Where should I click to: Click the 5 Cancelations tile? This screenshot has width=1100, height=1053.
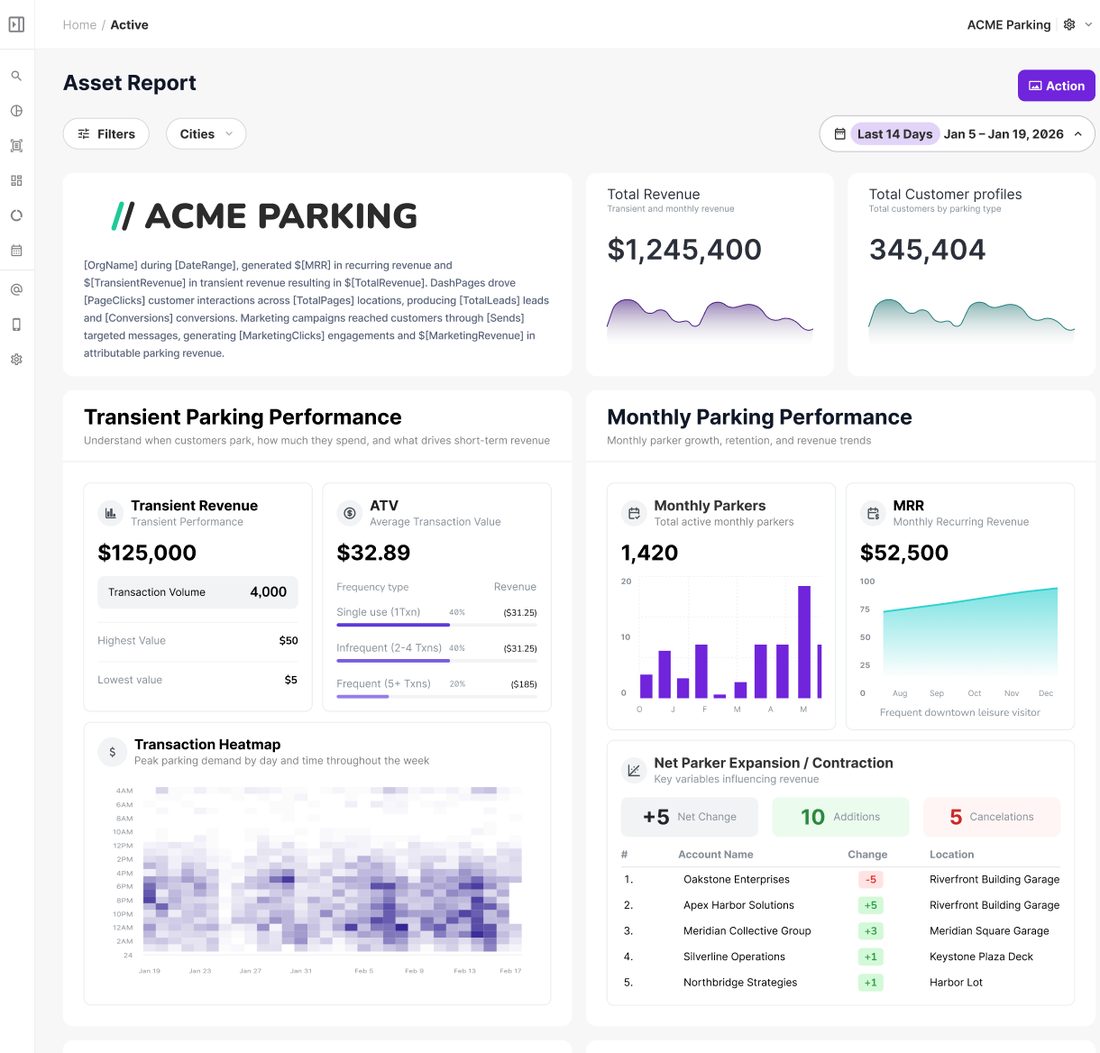click(991, 817)
